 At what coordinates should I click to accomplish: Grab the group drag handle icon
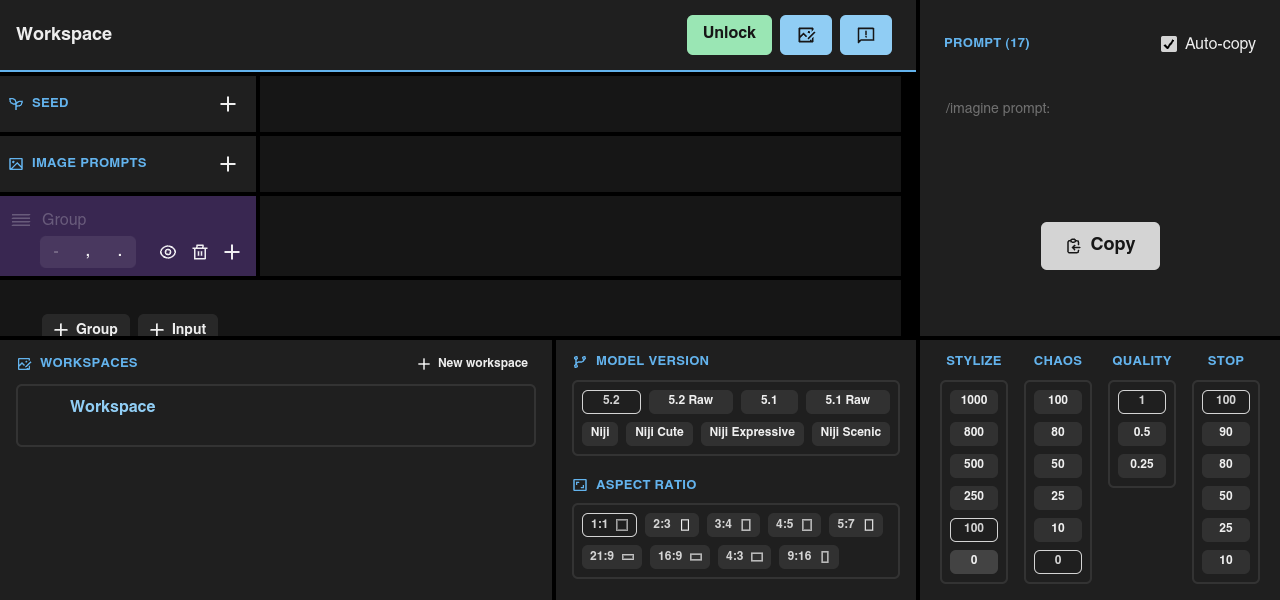click(21, 220)
